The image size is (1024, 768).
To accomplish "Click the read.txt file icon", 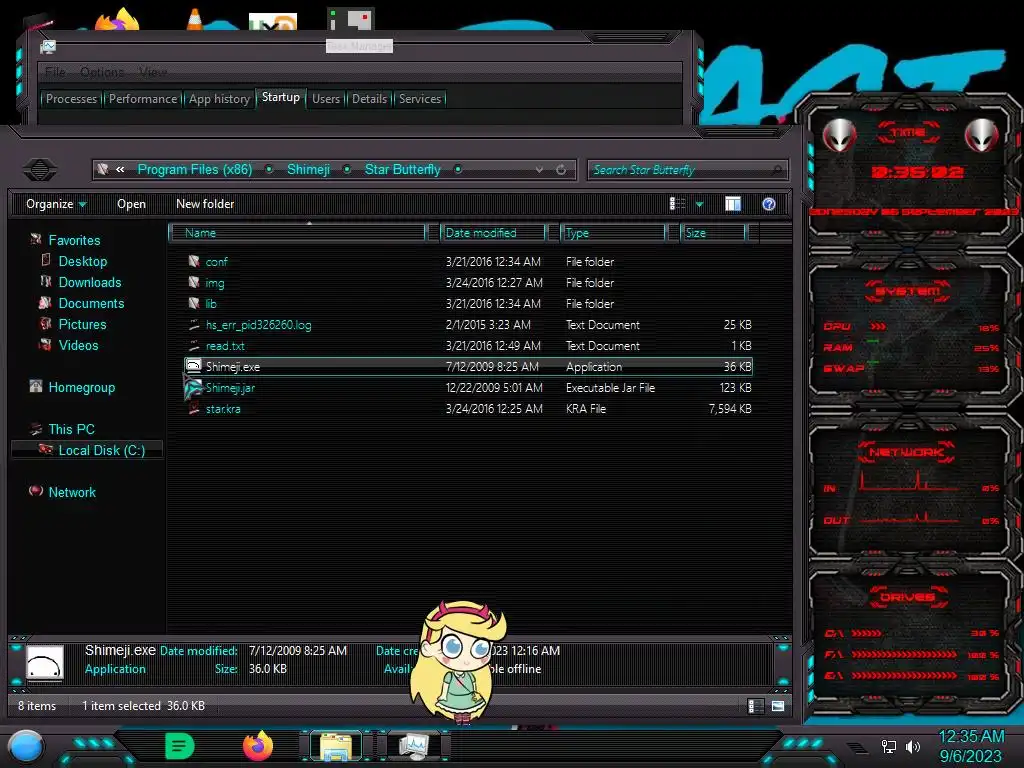I will [x=194, y=345].
